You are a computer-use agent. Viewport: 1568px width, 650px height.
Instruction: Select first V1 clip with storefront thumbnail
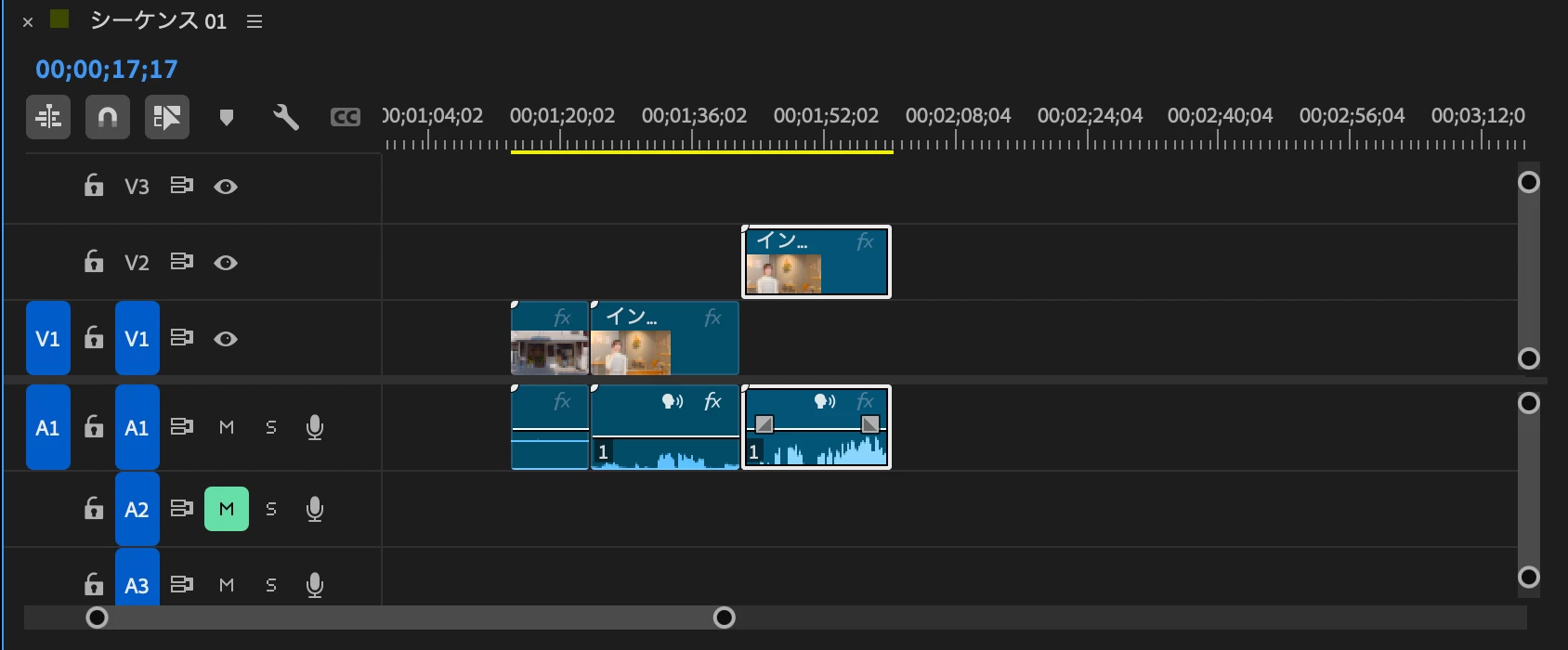click(550, 338)
